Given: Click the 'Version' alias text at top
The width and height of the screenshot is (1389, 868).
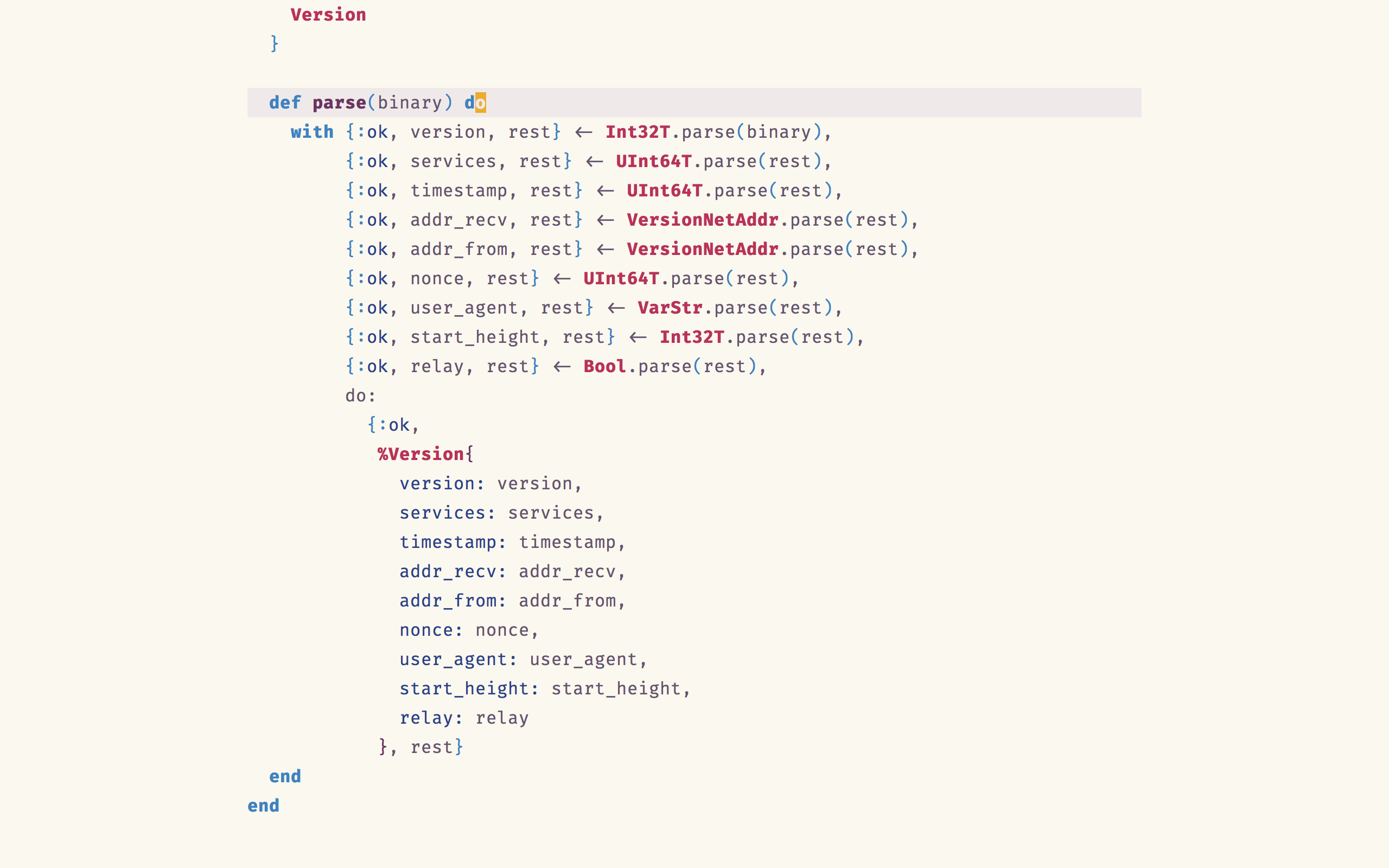Looking at the screenshot, I should click(328, 15).
